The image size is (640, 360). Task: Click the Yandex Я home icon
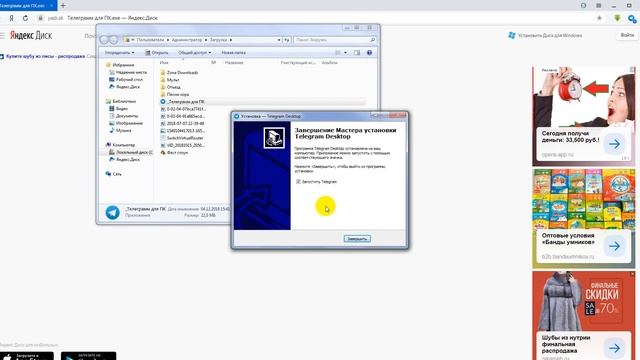tap(11, 18)
